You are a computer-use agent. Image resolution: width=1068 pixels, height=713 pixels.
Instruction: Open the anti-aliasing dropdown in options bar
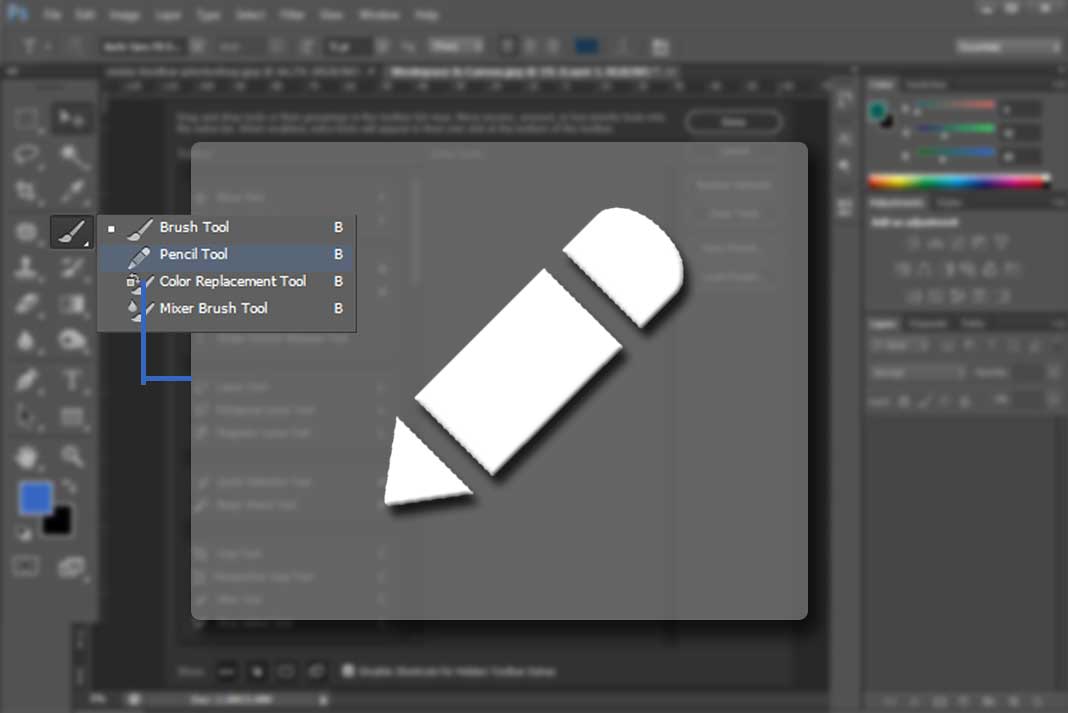pos(456,46)
